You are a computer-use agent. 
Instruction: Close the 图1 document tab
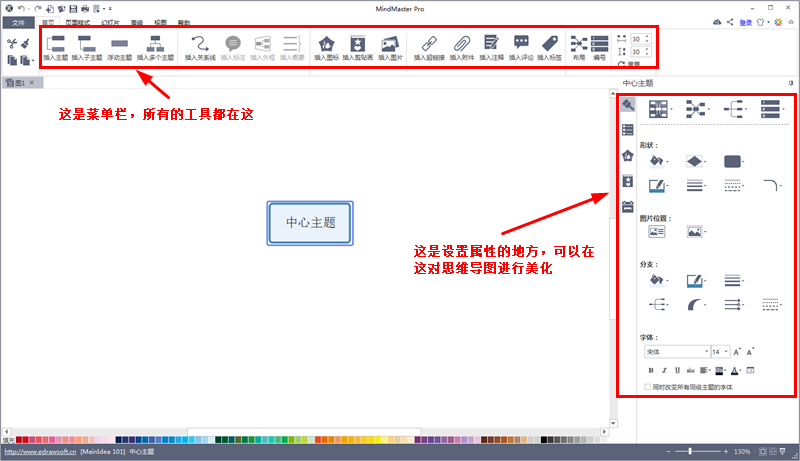(x=32, y=83)
